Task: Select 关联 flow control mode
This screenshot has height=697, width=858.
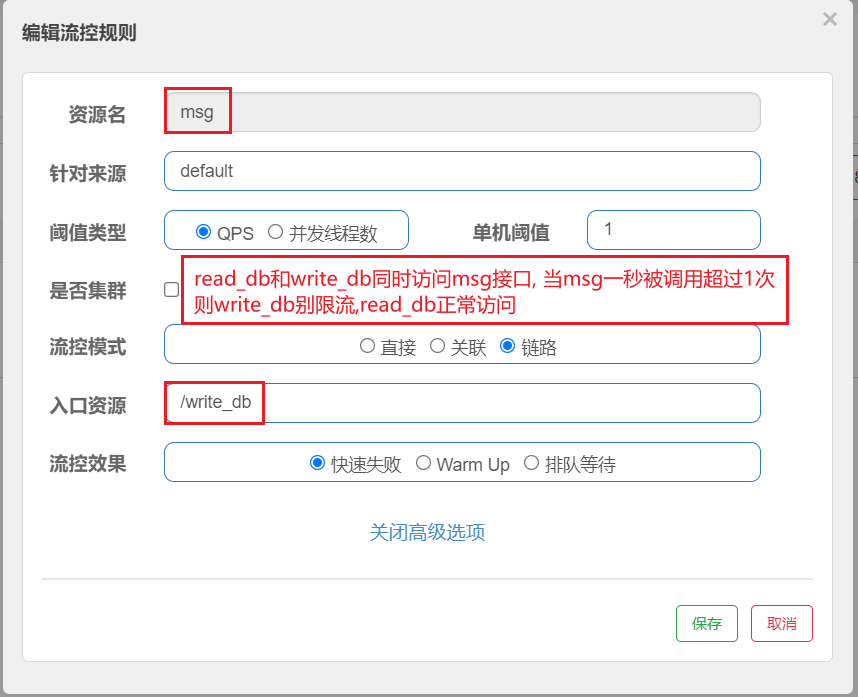Action: pyautogui.click(x=438, y=344)
